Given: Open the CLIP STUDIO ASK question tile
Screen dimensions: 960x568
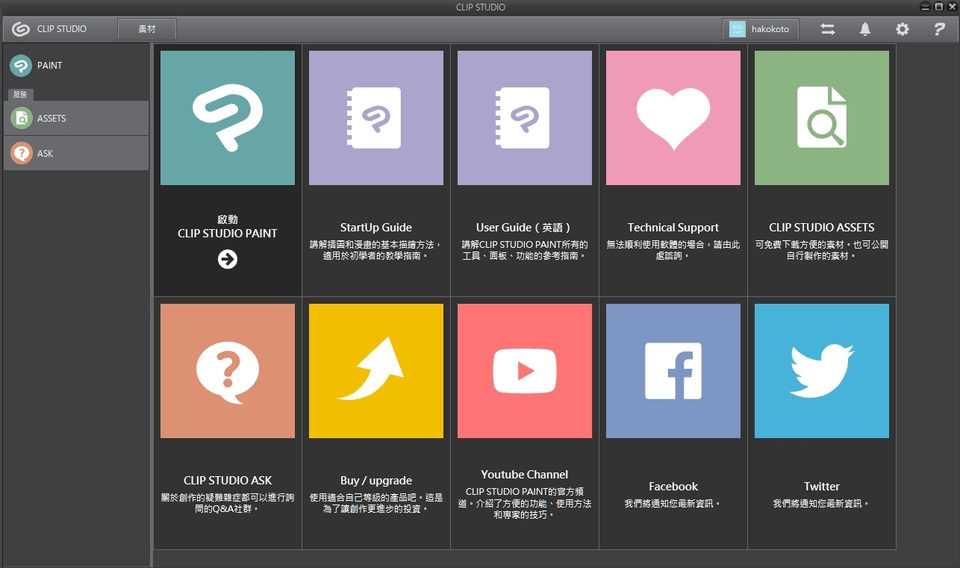Looking at the screenshot, I should click(x=227, y=371).
